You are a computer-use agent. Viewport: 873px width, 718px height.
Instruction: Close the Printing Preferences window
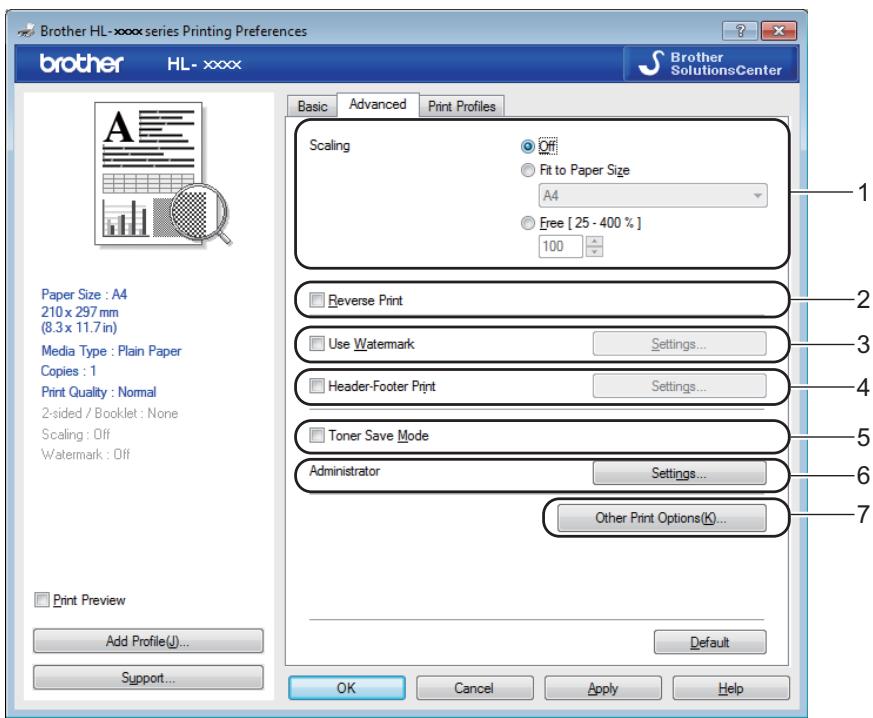click(x=778, y=31)
